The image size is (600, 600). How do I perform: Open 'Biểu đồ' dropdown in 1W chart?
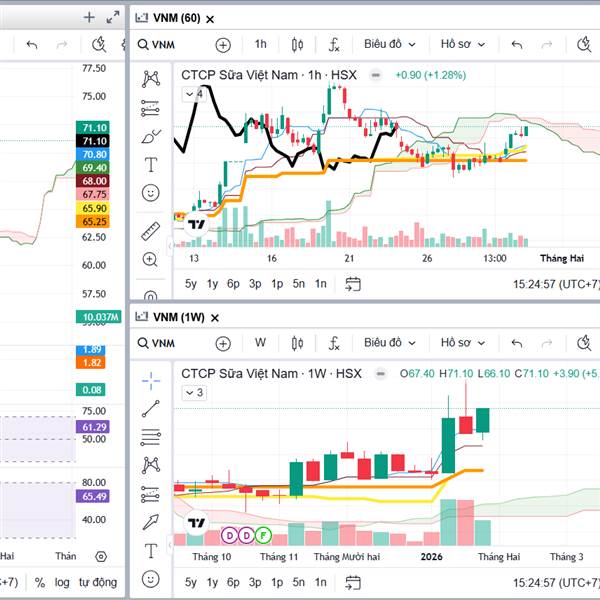click(x=389, y=343)
